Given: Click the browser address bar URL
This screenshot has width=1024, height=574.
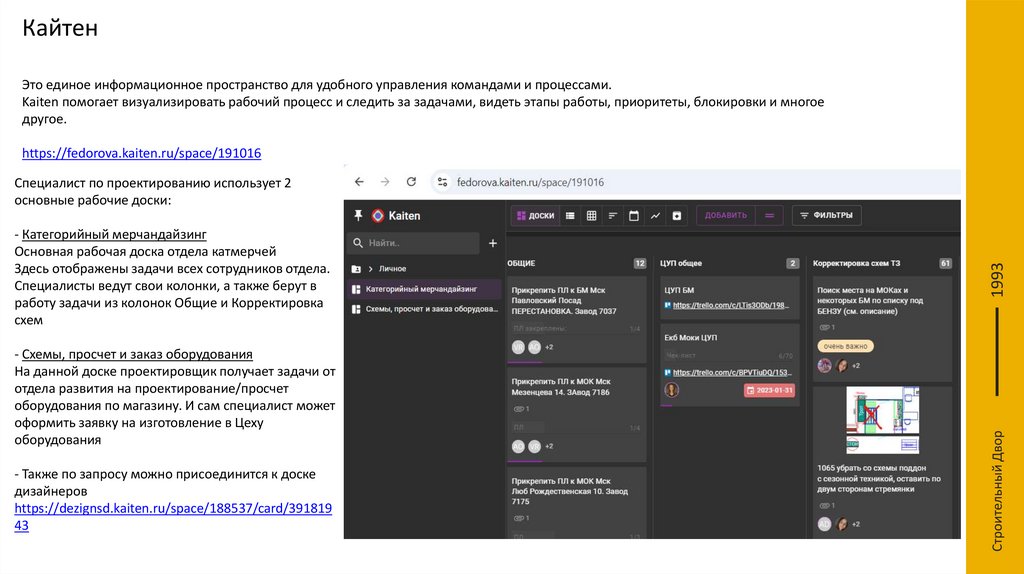Looking at the screenshot, I should [530, 182].
